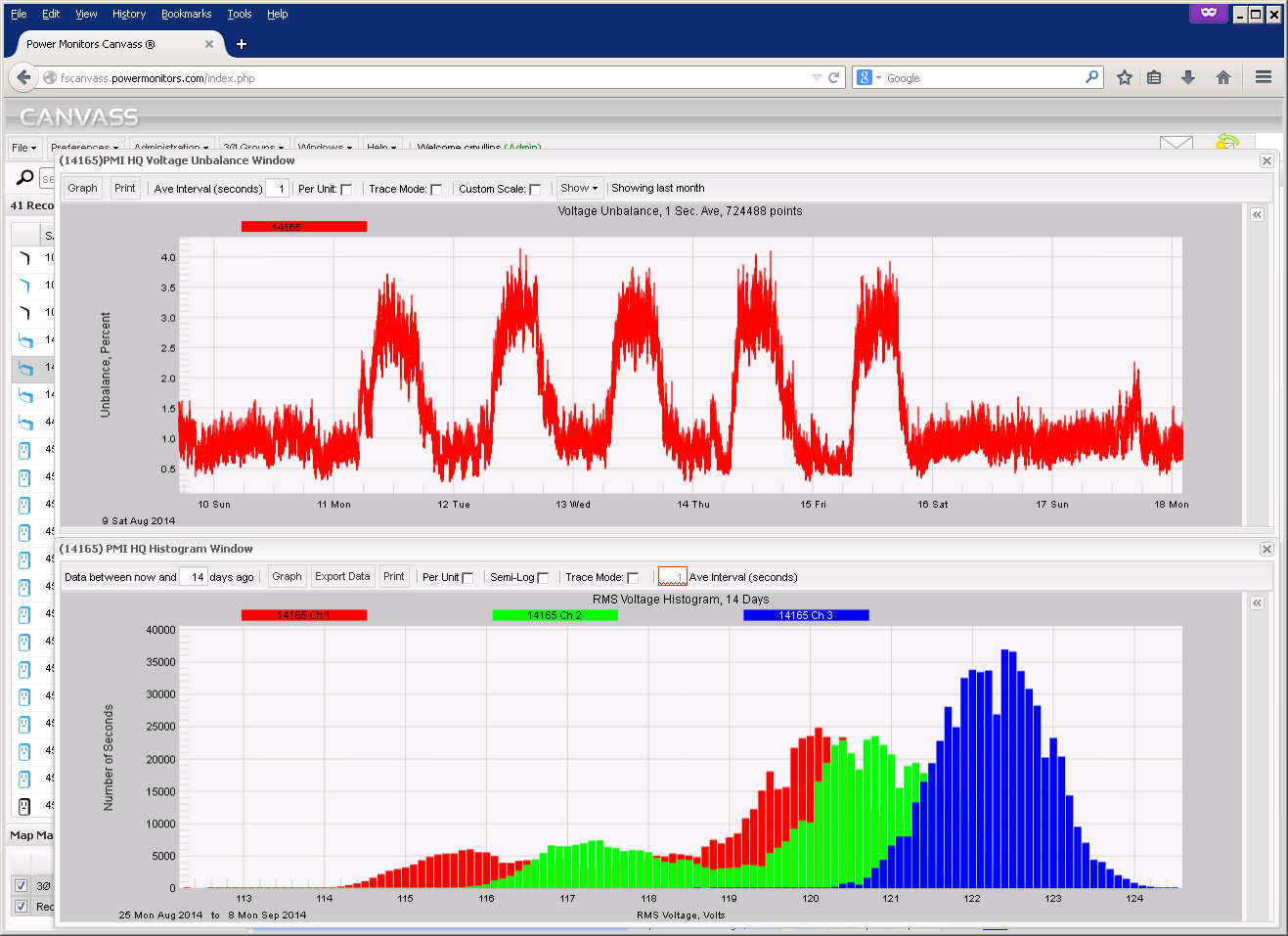Open the Windows menu dropdown
The image size is (1288, 936).
click(x=327, y=147)
